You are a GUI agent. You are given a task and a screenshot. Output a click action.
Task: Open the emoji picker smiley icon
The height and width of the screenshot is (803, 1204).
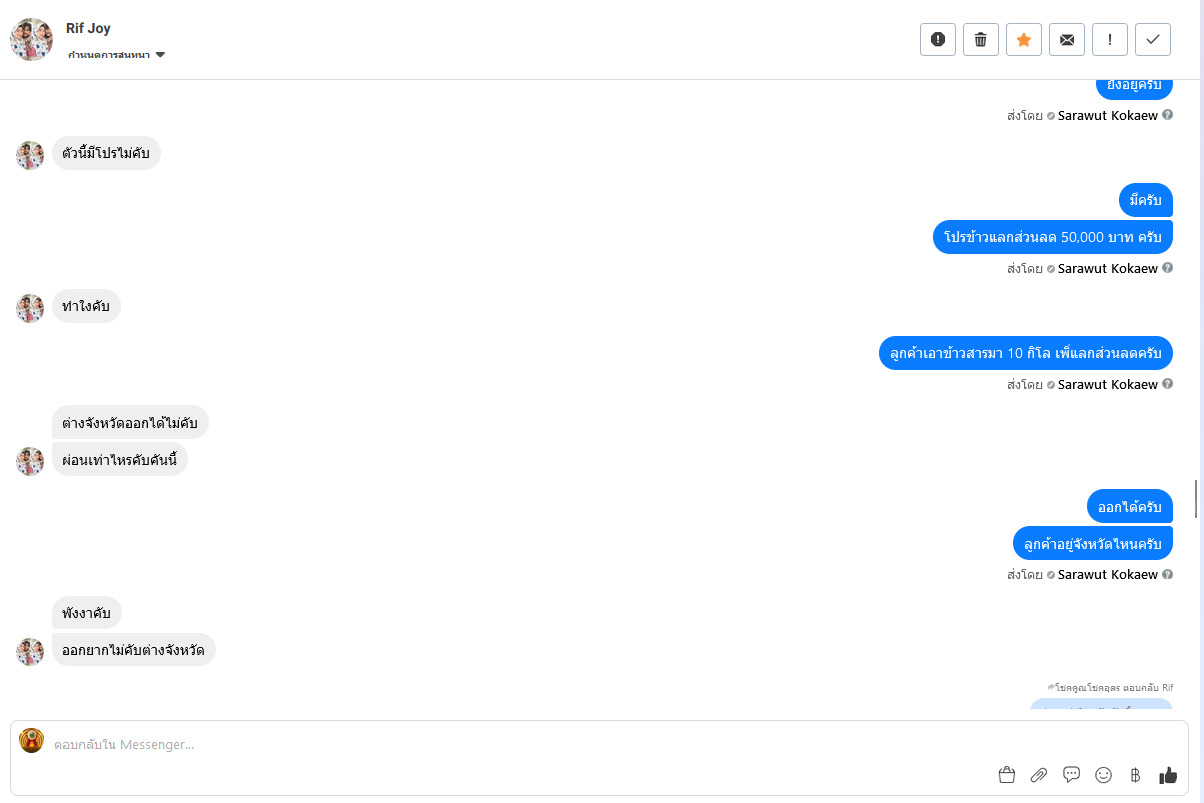tap(1104, 775)
